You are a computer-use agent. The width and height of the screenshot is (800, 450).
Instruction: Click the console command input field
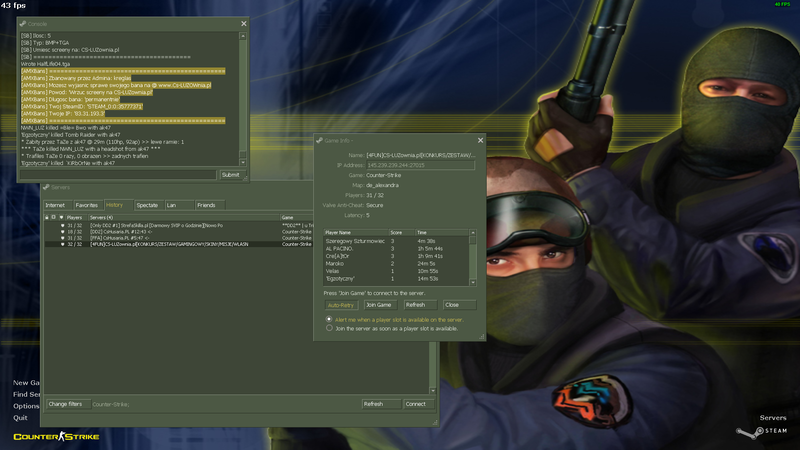(x=118, y=174)
